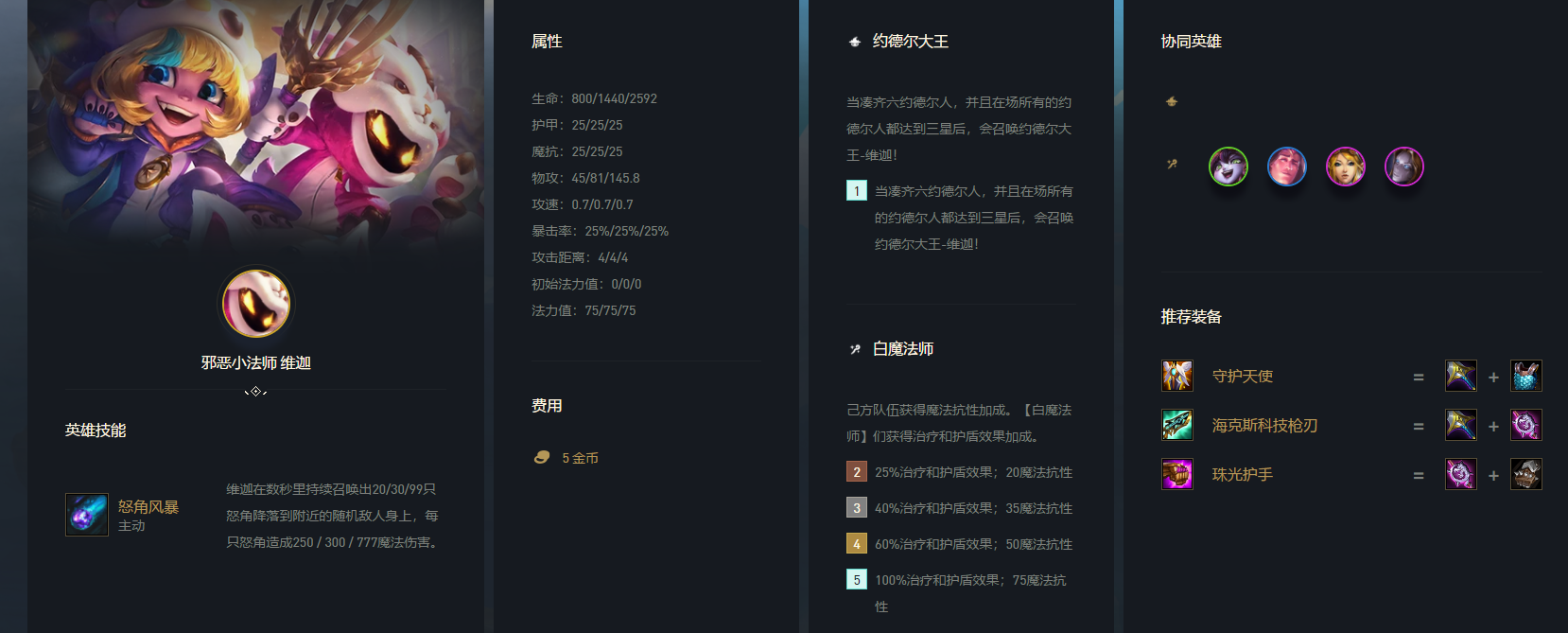Click the 40%治疗和护盾效果 bonus line
This screenshot has width=1568, height=633.
point(973,508)
